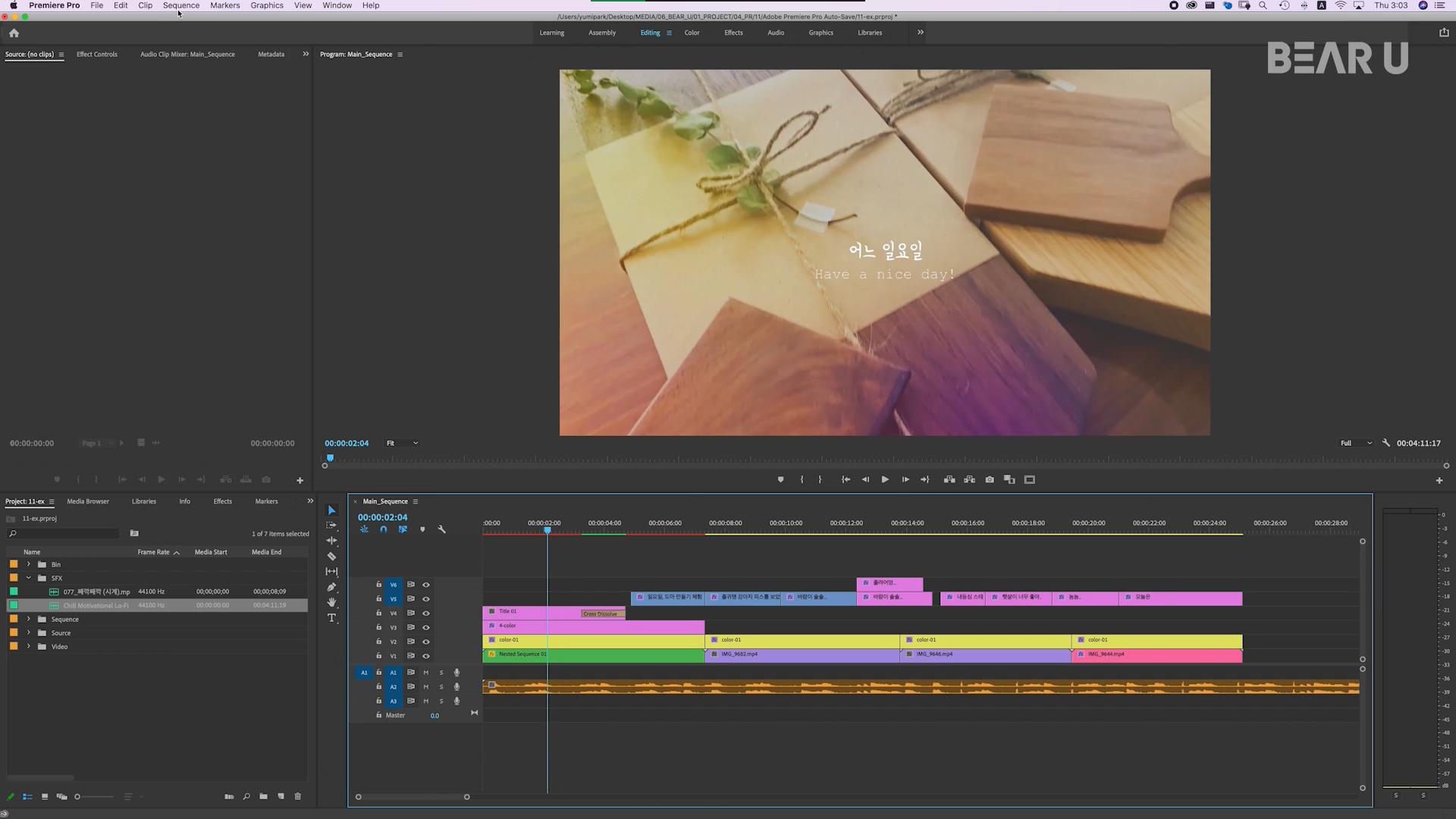
Task: Expand the Sequence bin folder
Action: click(29, 619)
